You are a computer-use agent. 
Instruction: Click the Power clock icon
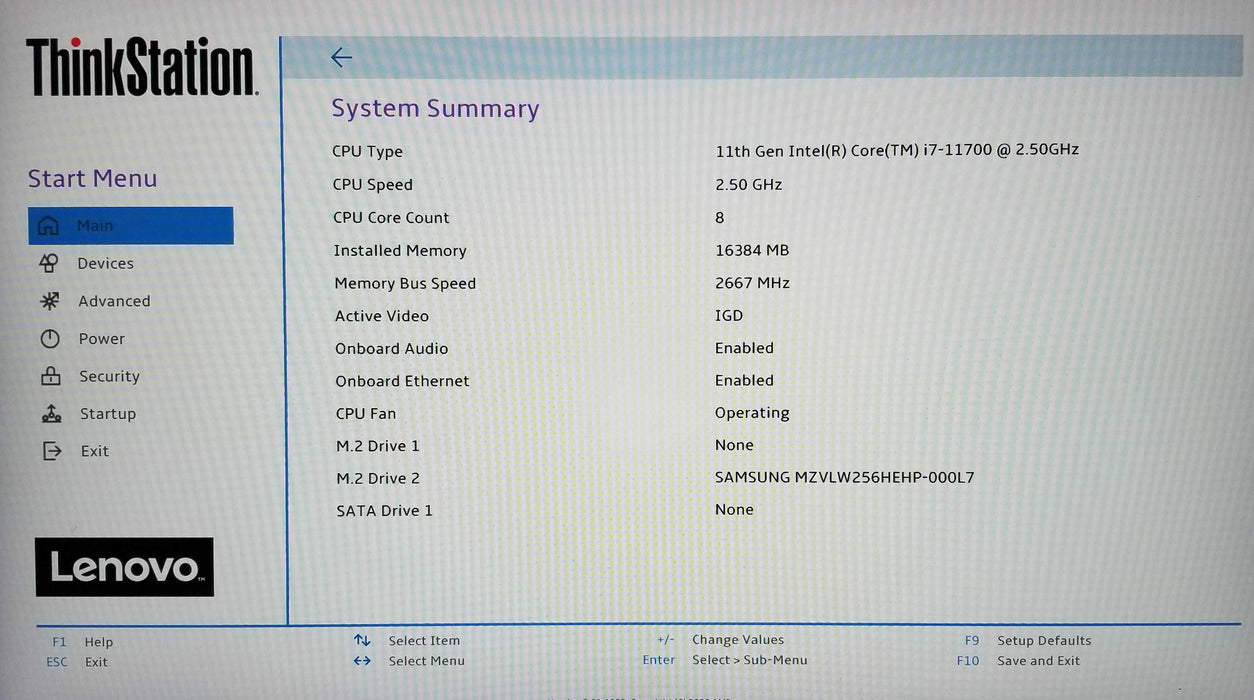click(x=50, y=339)
